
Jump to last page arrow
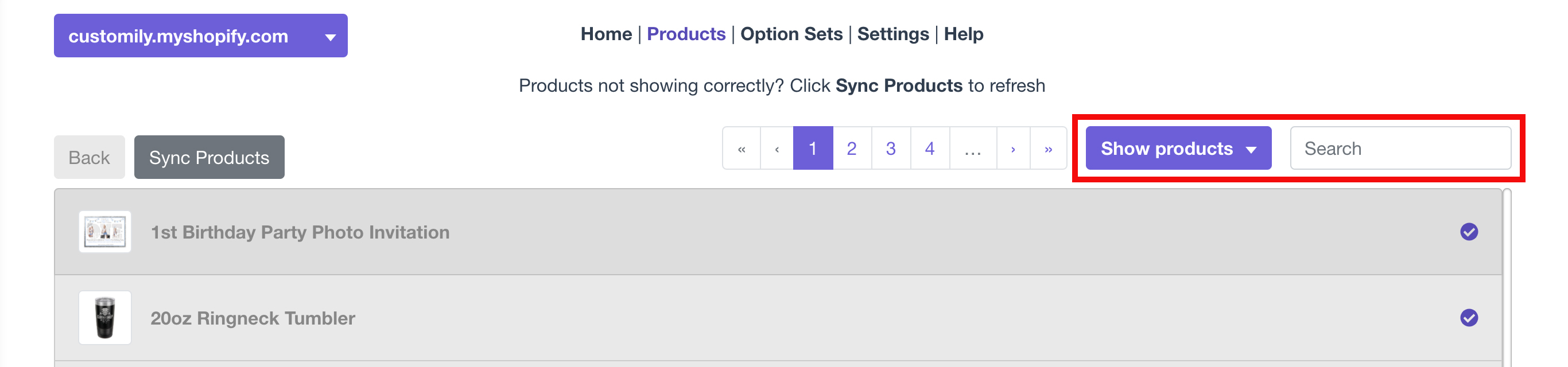click(x=1048, y=149)
